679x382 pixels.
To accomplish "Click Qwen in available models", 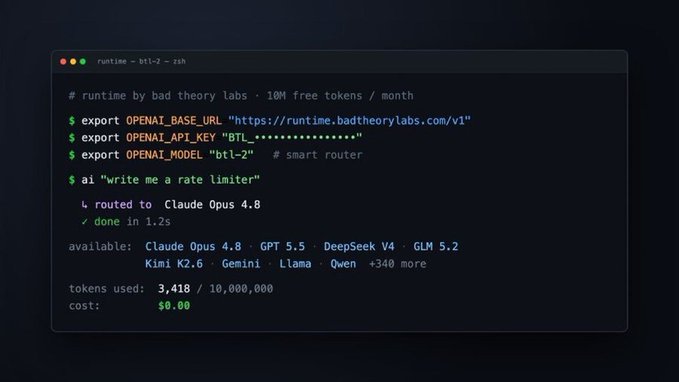I will [343, 264].
